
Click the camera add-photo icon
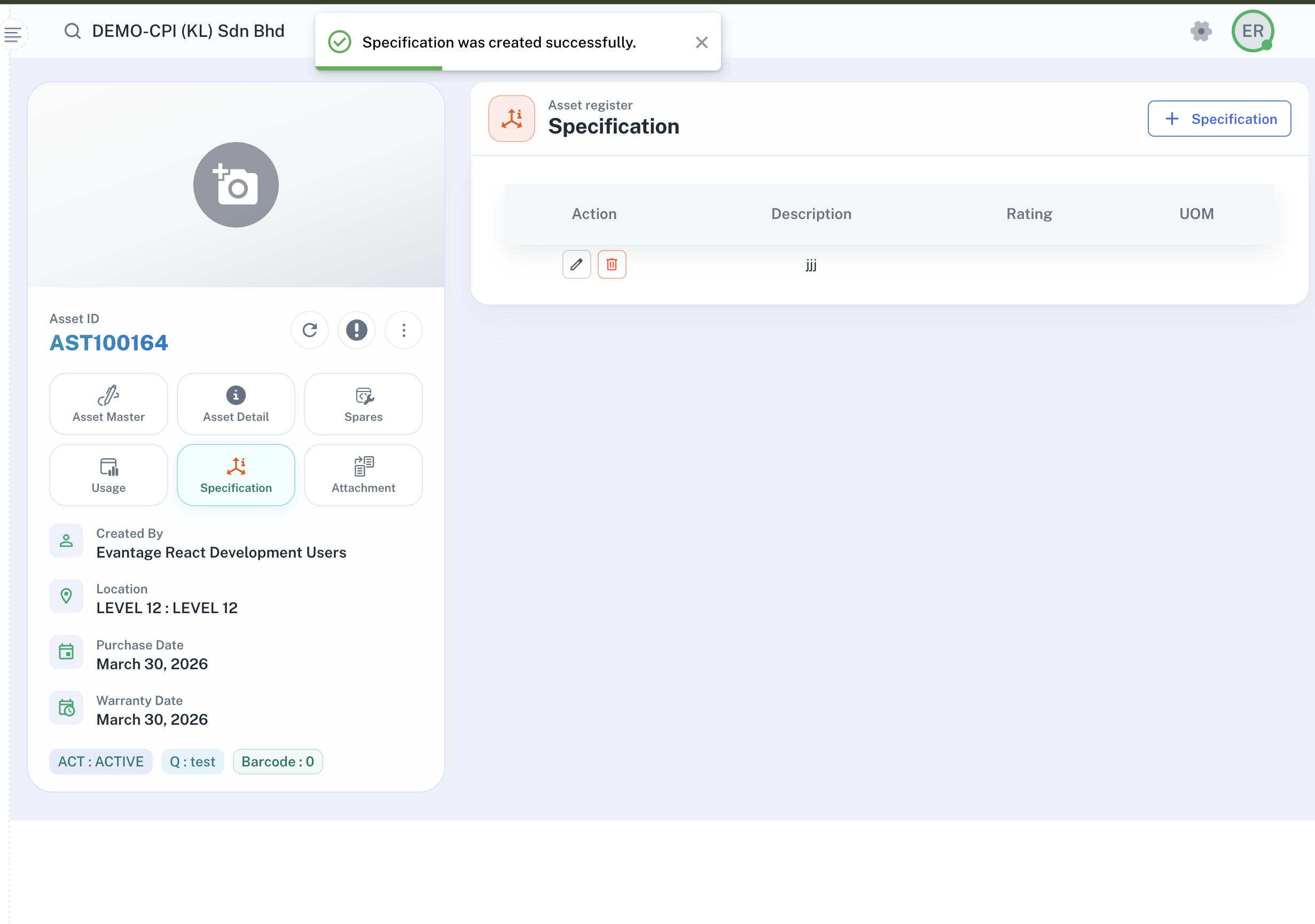tap(236, 184)
